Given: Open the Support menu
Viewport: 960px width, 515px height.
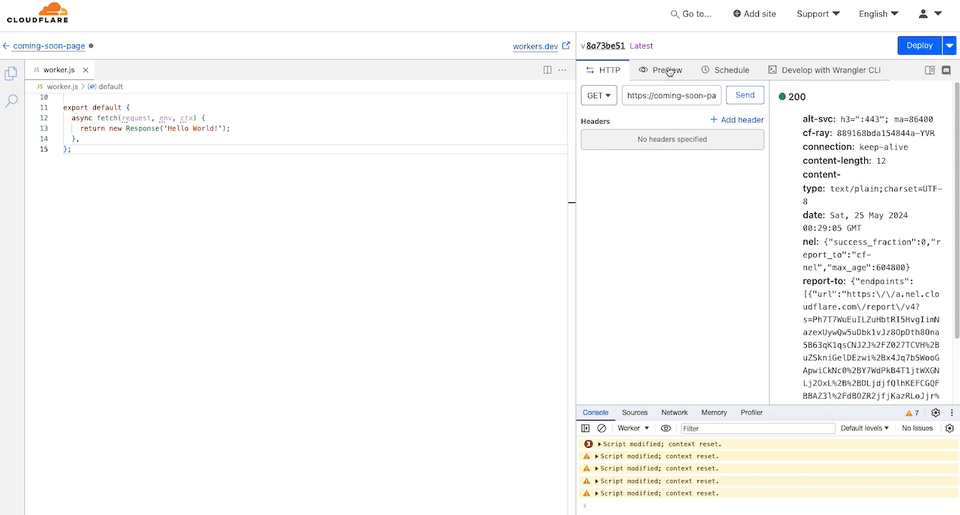Looking at the screenshot, I should pyautogui.click(x=818, y=13).
